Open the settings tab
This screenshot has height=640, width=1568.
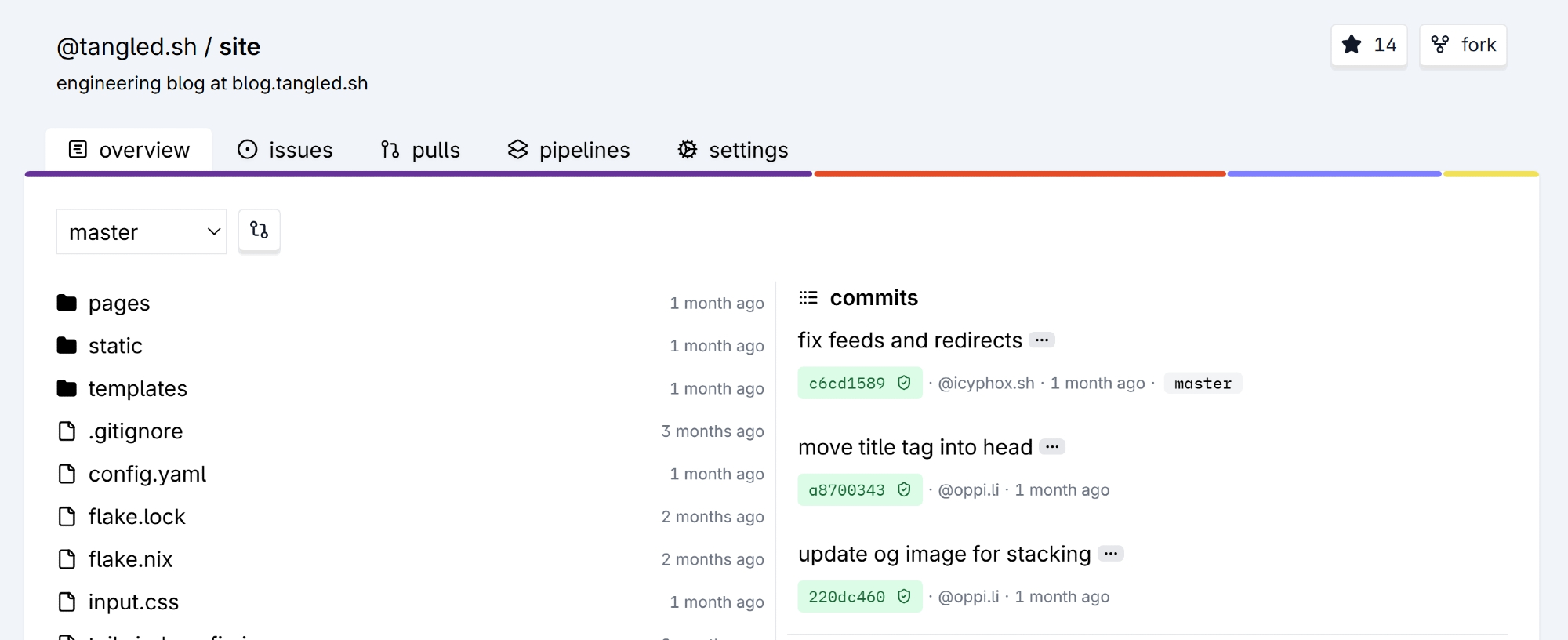(x=733, y=150)
